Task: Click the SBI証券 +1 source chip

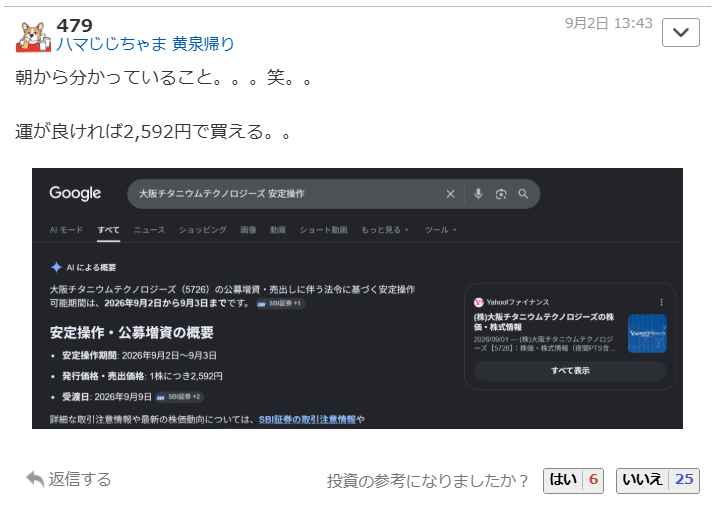Action: pyautogui.click(x=280, y=304)
